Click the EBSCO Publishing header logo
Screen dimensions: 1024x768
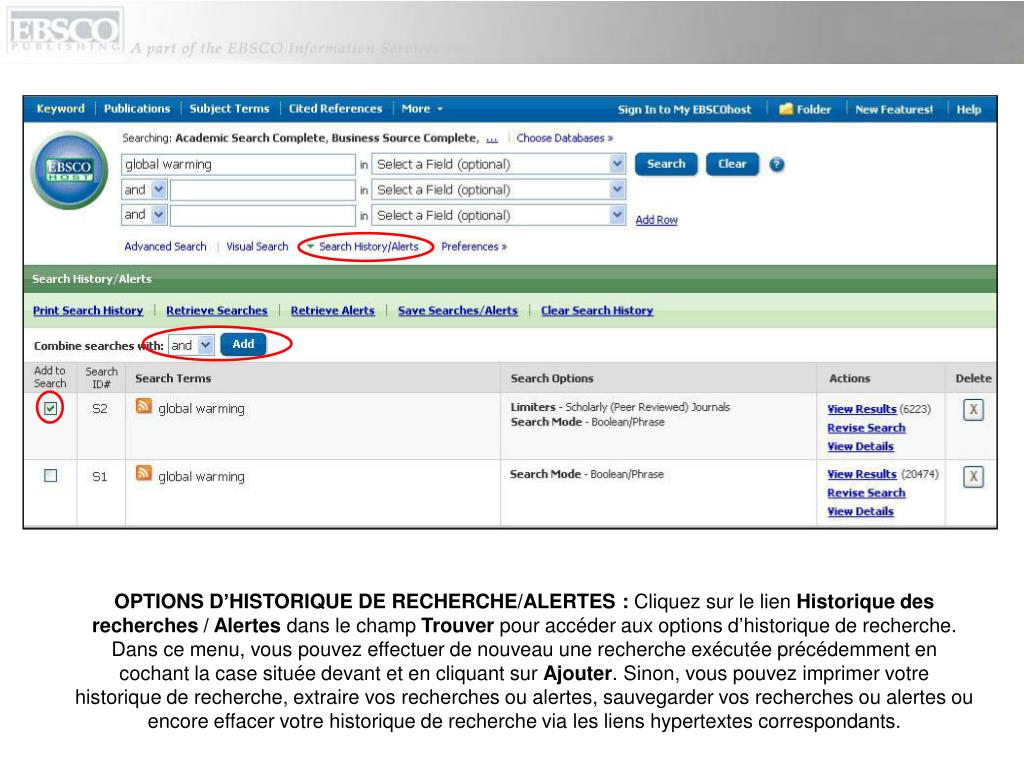(64, 31)
